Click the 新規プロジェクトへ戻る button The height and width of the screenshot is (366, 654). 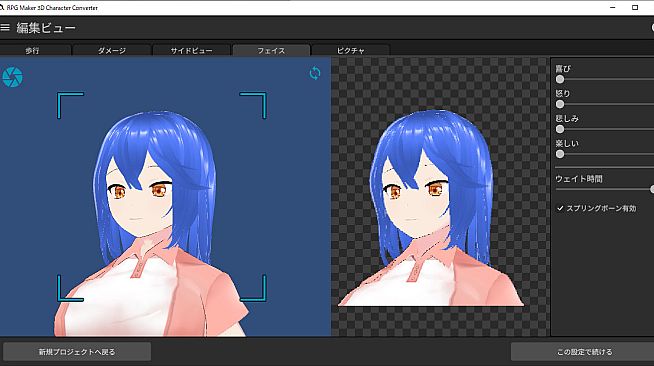point(77,352)
